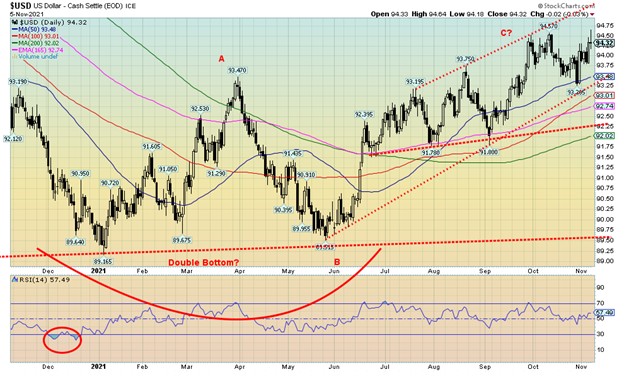Select the 'MA(100) 93.01' legend entry
The height and width of the screenshot is (372, 624).
pyautogui.click(x=35, y=37)
